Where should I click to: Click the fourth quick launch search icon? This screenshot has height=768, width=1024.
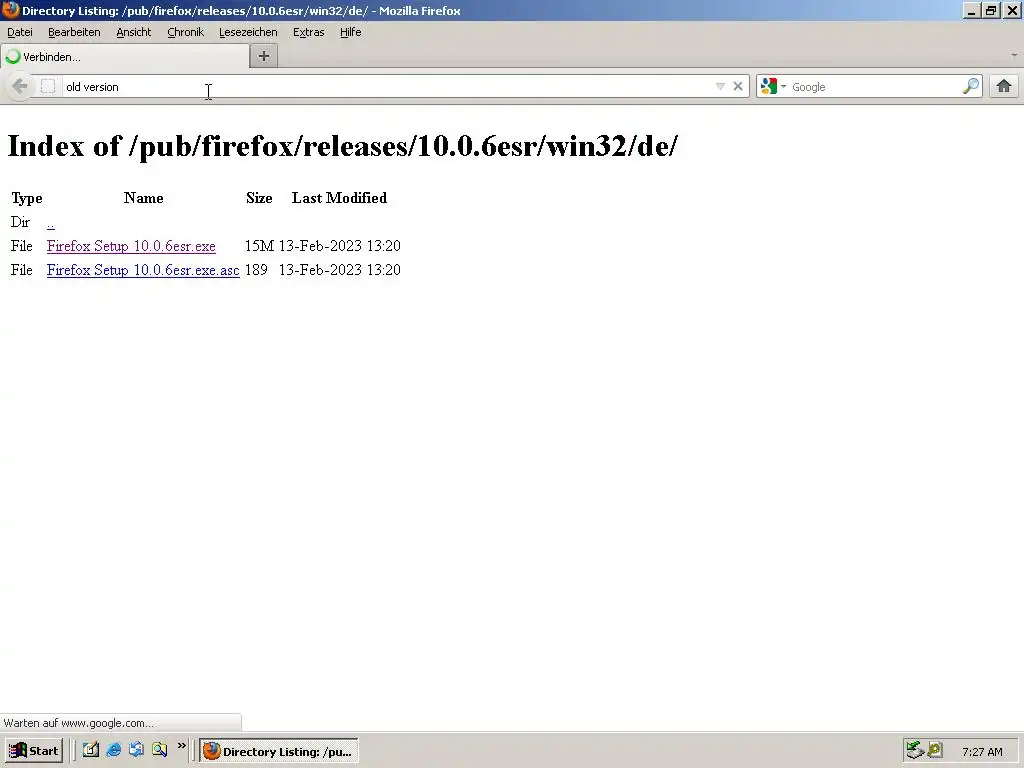tap(159, 750)
